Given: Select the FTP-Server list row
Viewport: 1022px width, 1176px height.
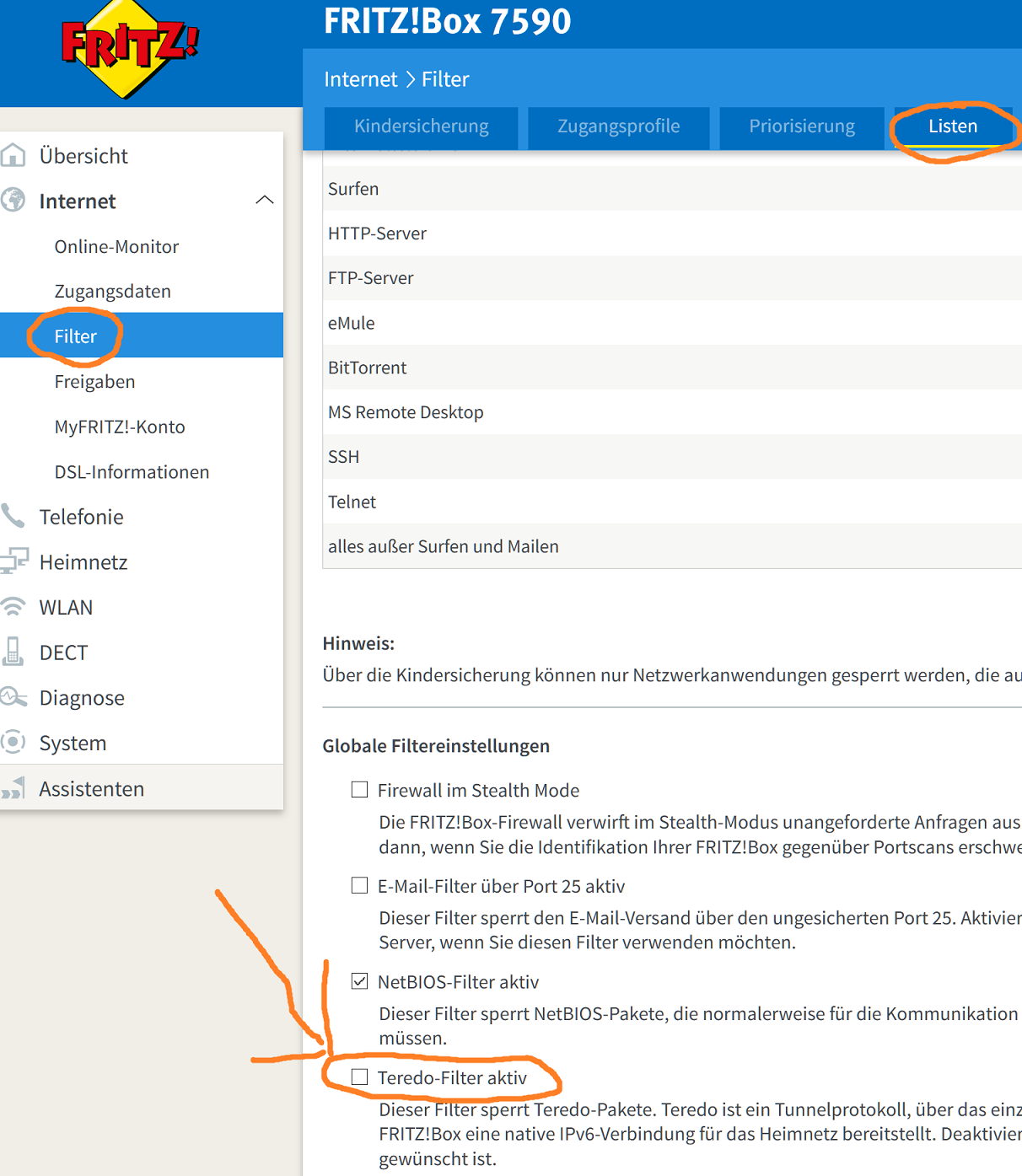Looking at the screenshot, I should 672,277.
